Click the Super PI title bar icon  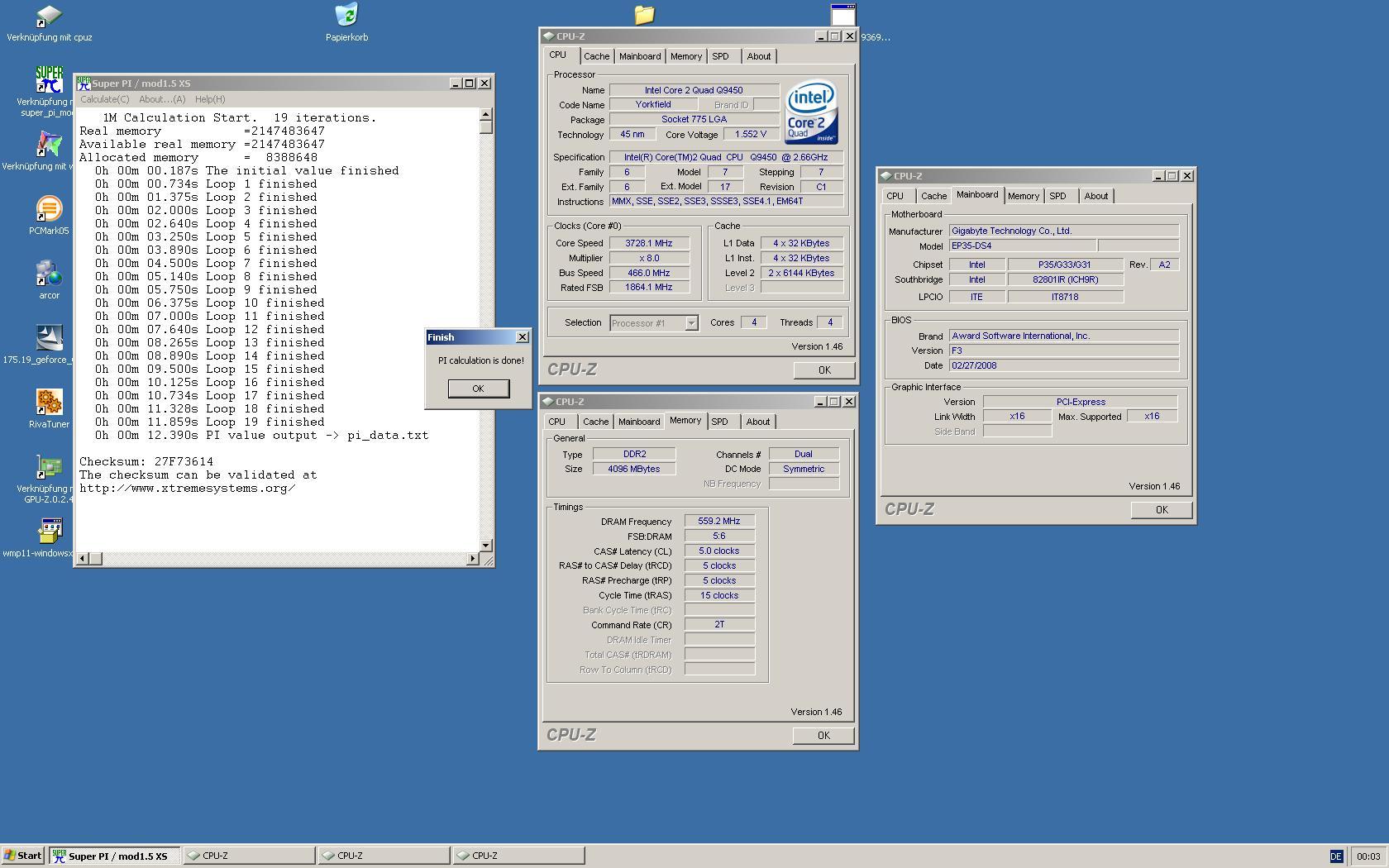[84, 83]
